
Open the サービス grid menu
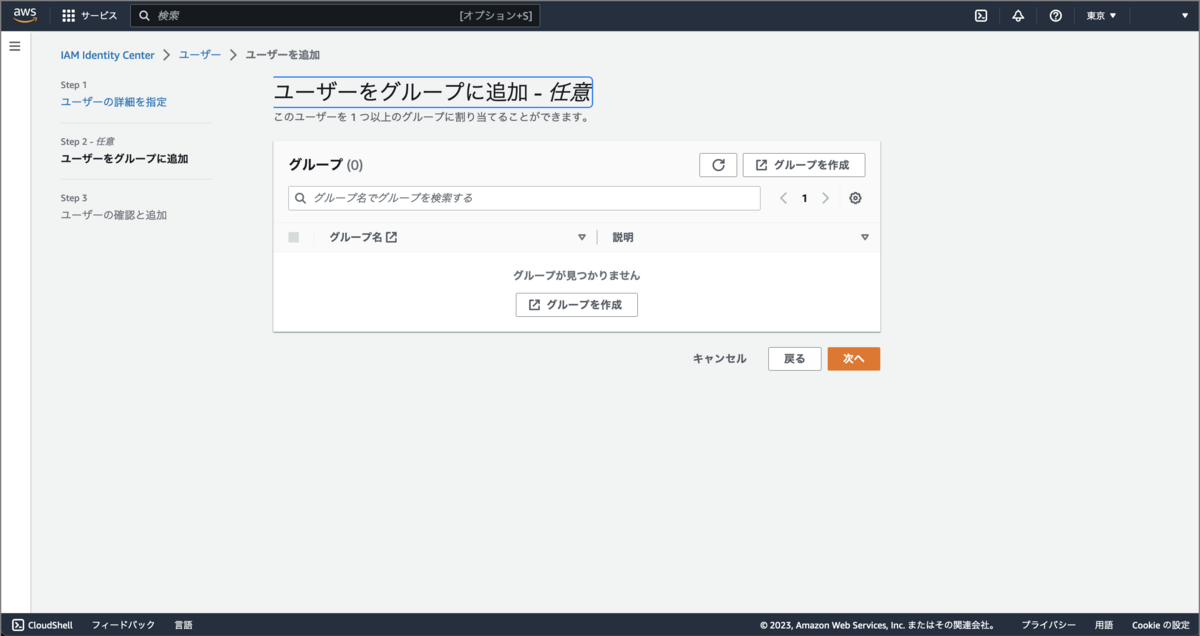pos(89,16)
